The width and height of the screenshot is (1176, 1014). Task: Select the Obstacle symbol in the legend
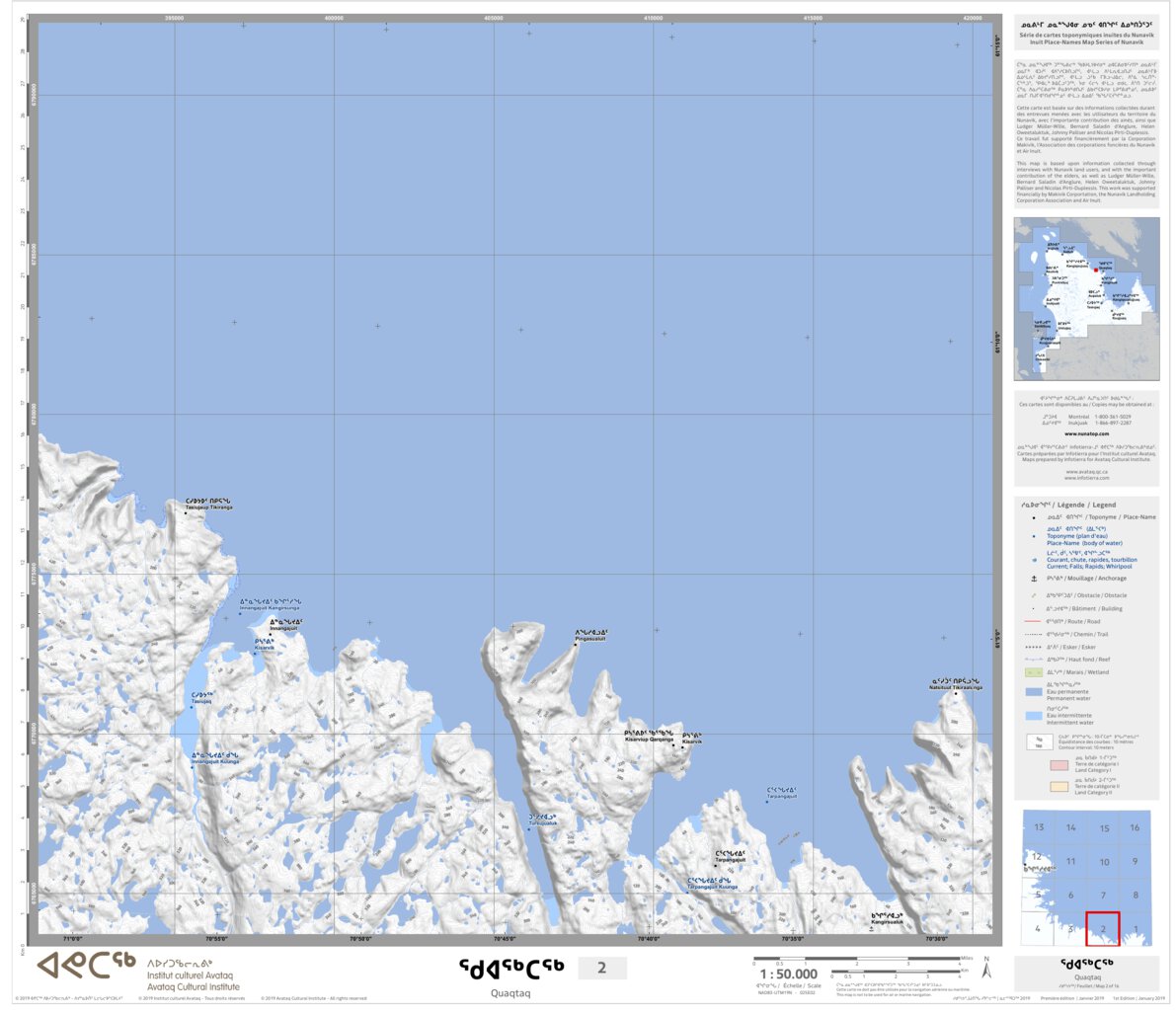coord(1034,595)
